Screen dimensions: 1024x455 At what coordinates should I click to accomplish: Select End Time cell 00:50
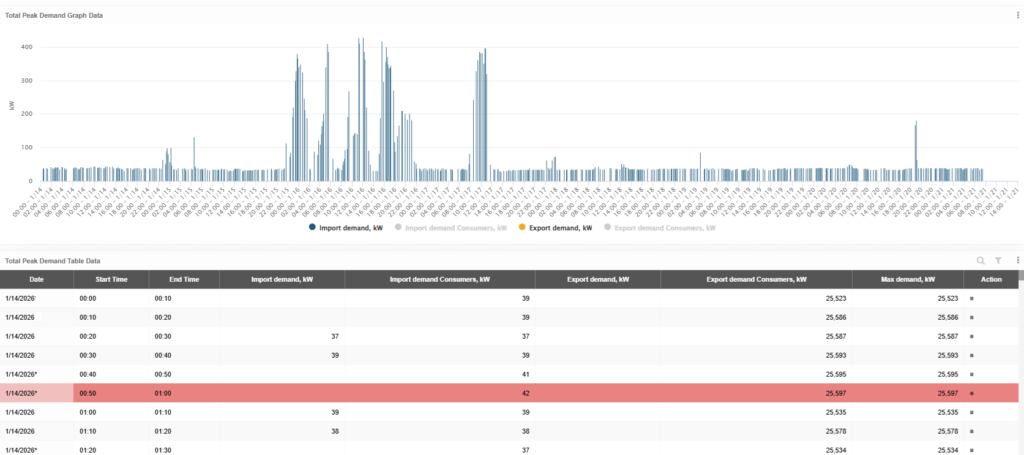click(184, 375)
